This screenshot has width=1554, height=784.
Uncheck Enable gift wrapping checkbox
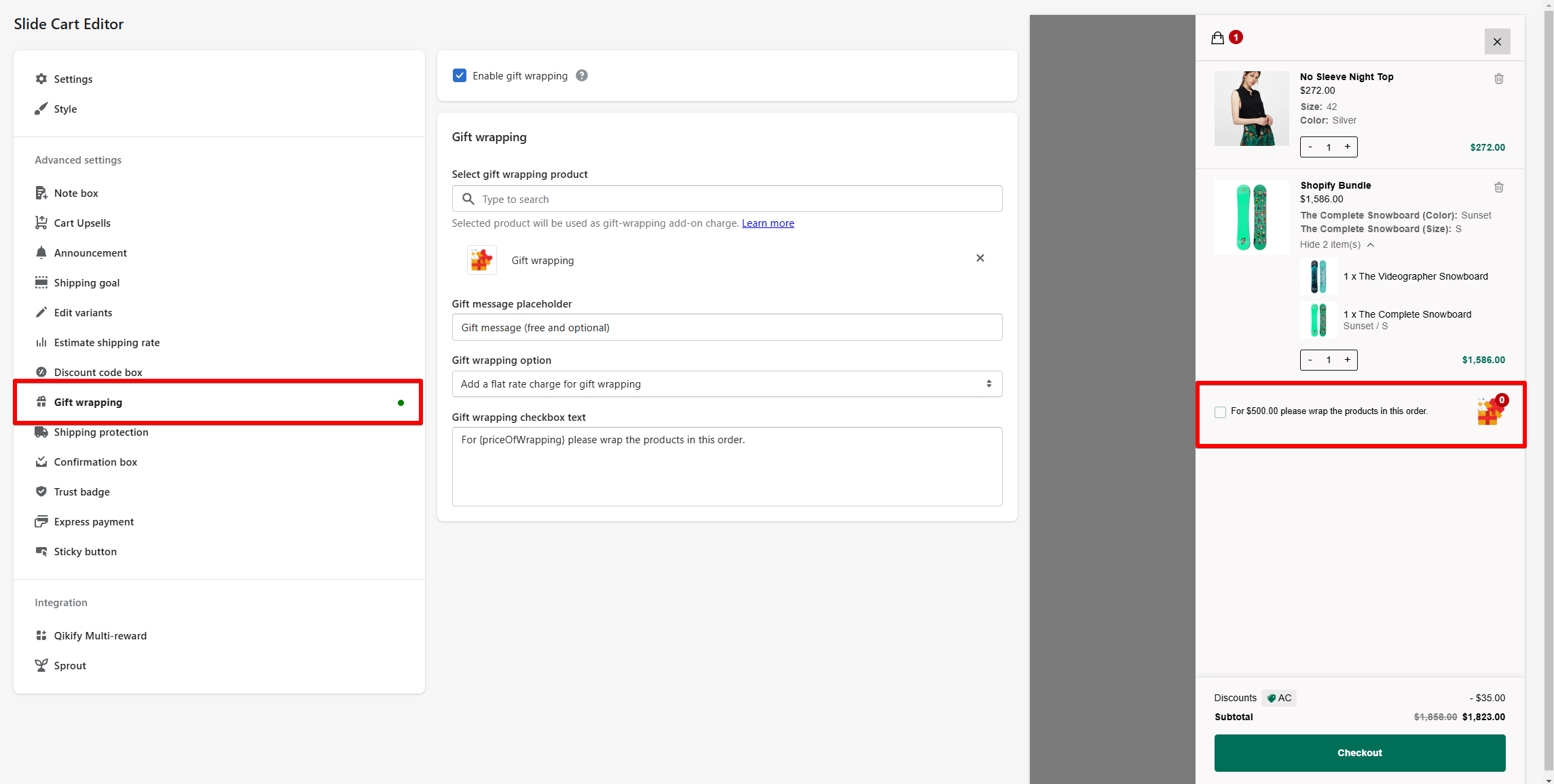pos(460,75)
